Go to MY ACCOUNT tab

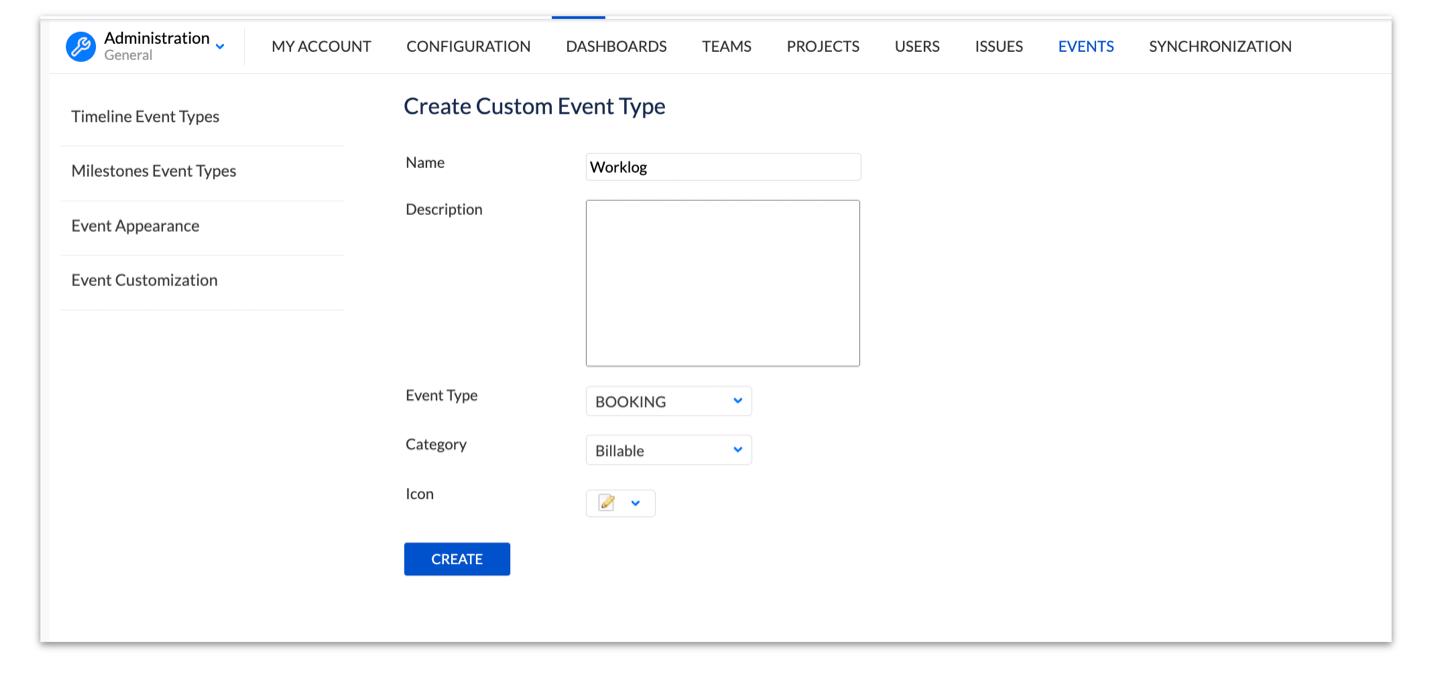pos(321,46)
